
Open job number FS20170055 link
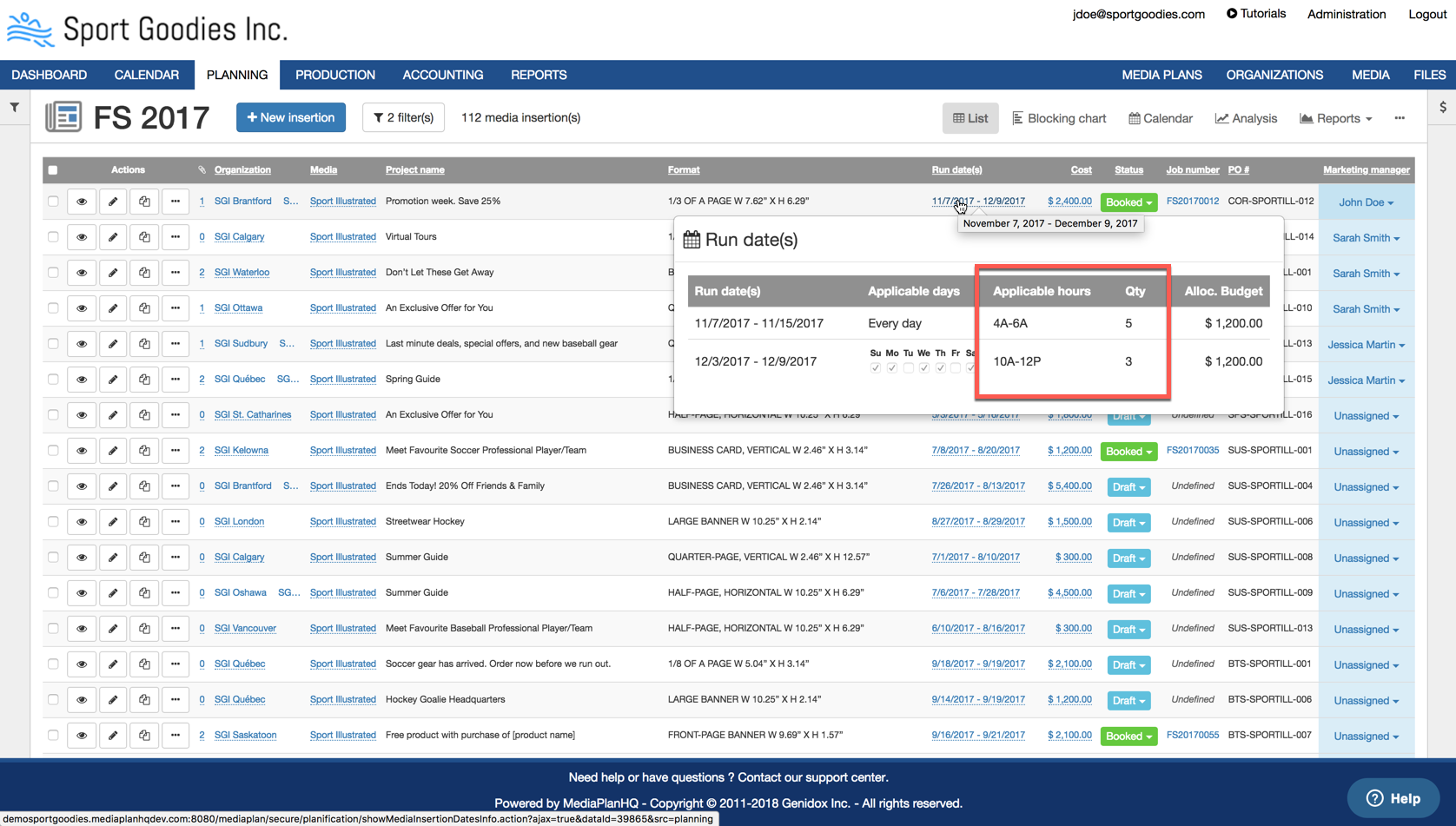[x=1192, y=735]
